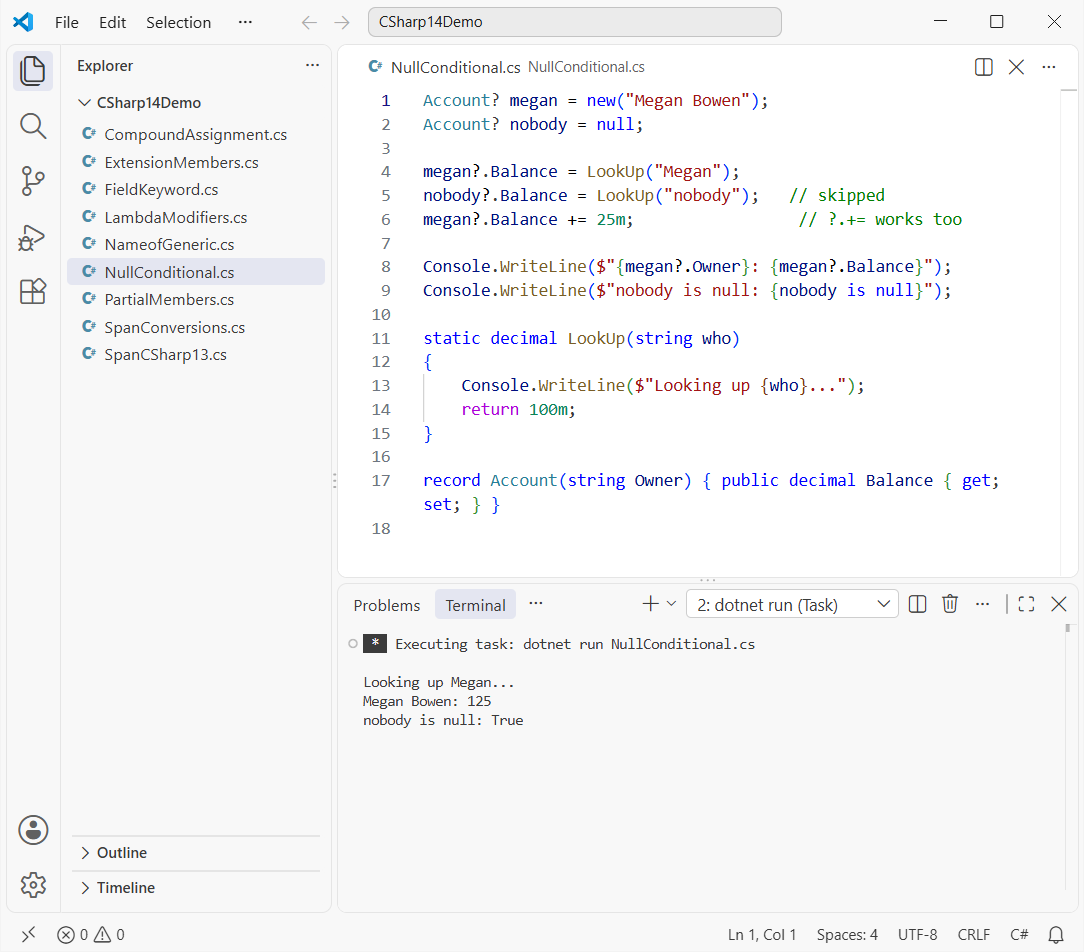1084x952 pixels.
Task: Click Ln 1, Col 1 to go to line
Action: [x=762, y=935]
